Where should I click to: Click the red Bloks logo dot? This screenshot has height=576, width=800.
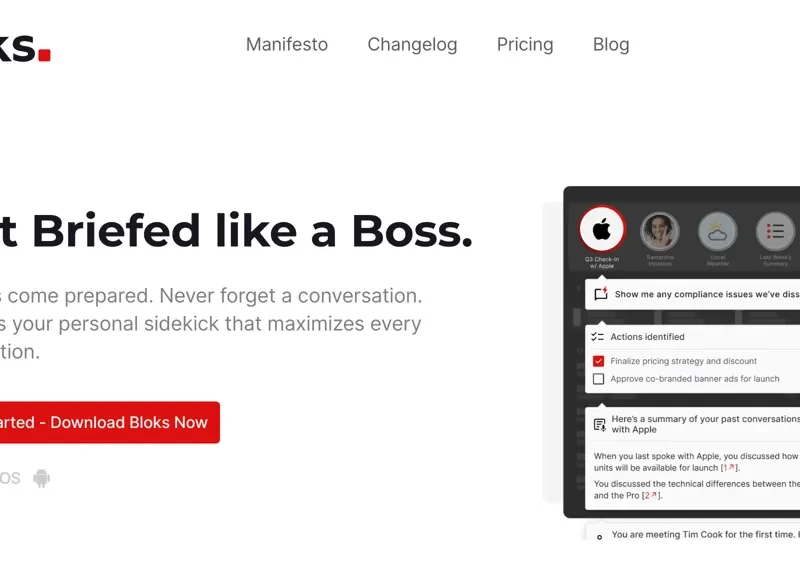[x=44, y=55]
